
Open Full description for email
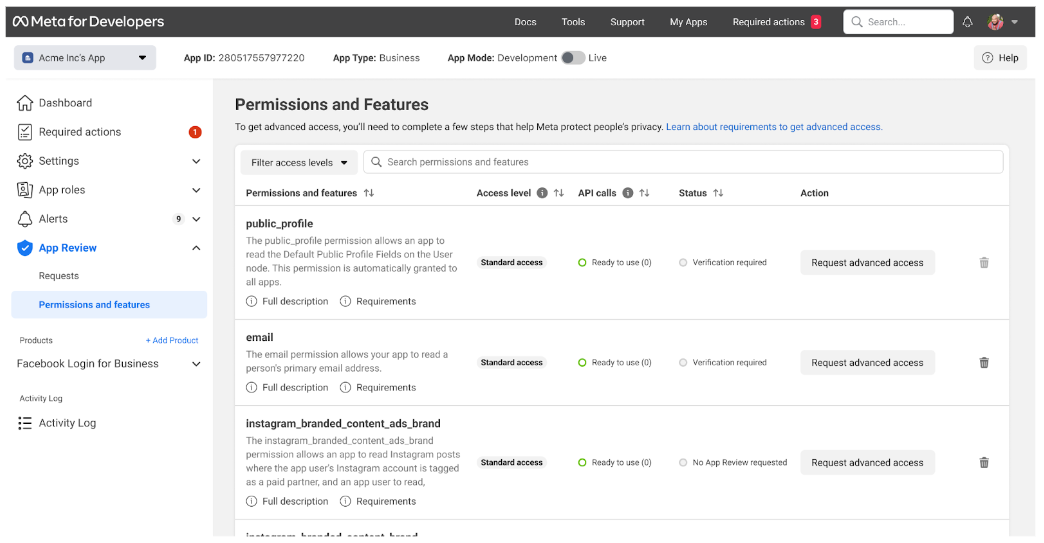(287, 387)
